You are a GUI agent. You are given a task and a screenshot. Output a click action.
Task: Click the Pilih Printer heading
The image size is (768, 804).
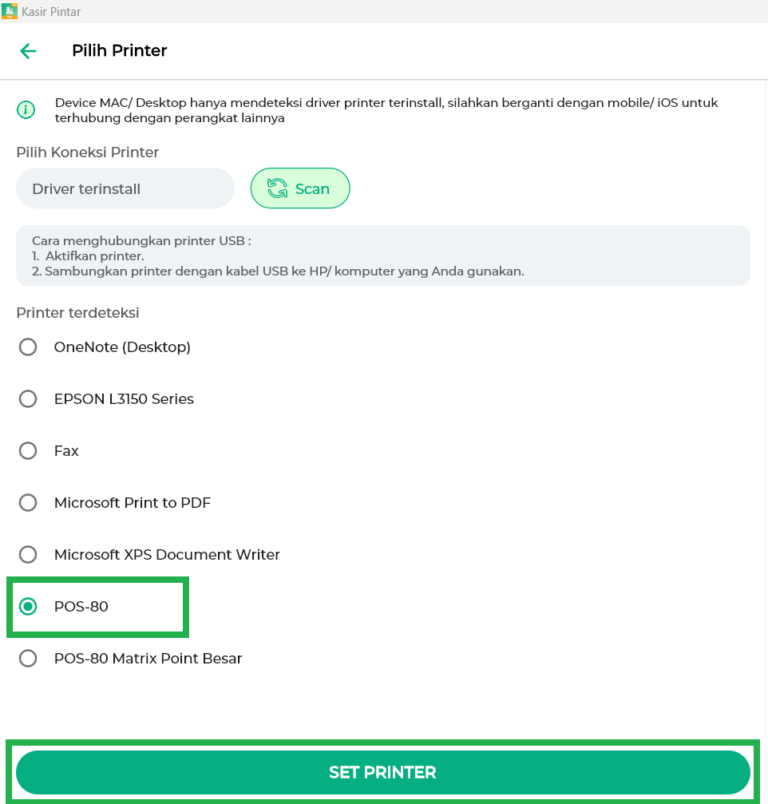pyautogui.click(x=119, y=50)
